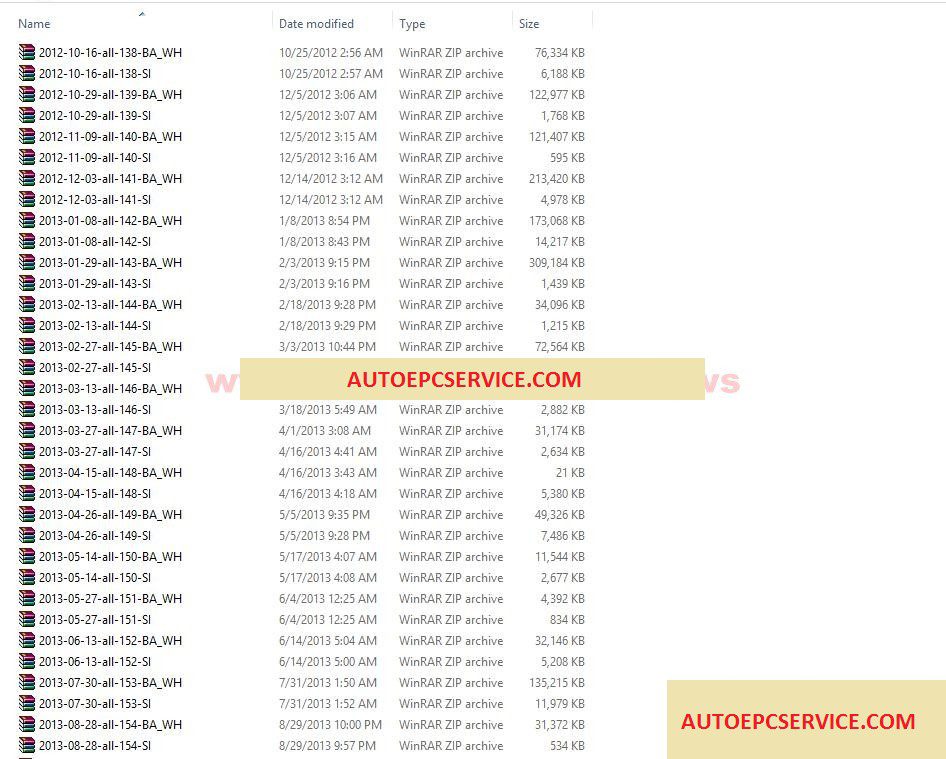Screen dimensions: 946x759
Task: Select archive icon of 2013-03-13-all-146-BA_WH
Action: 27,389
